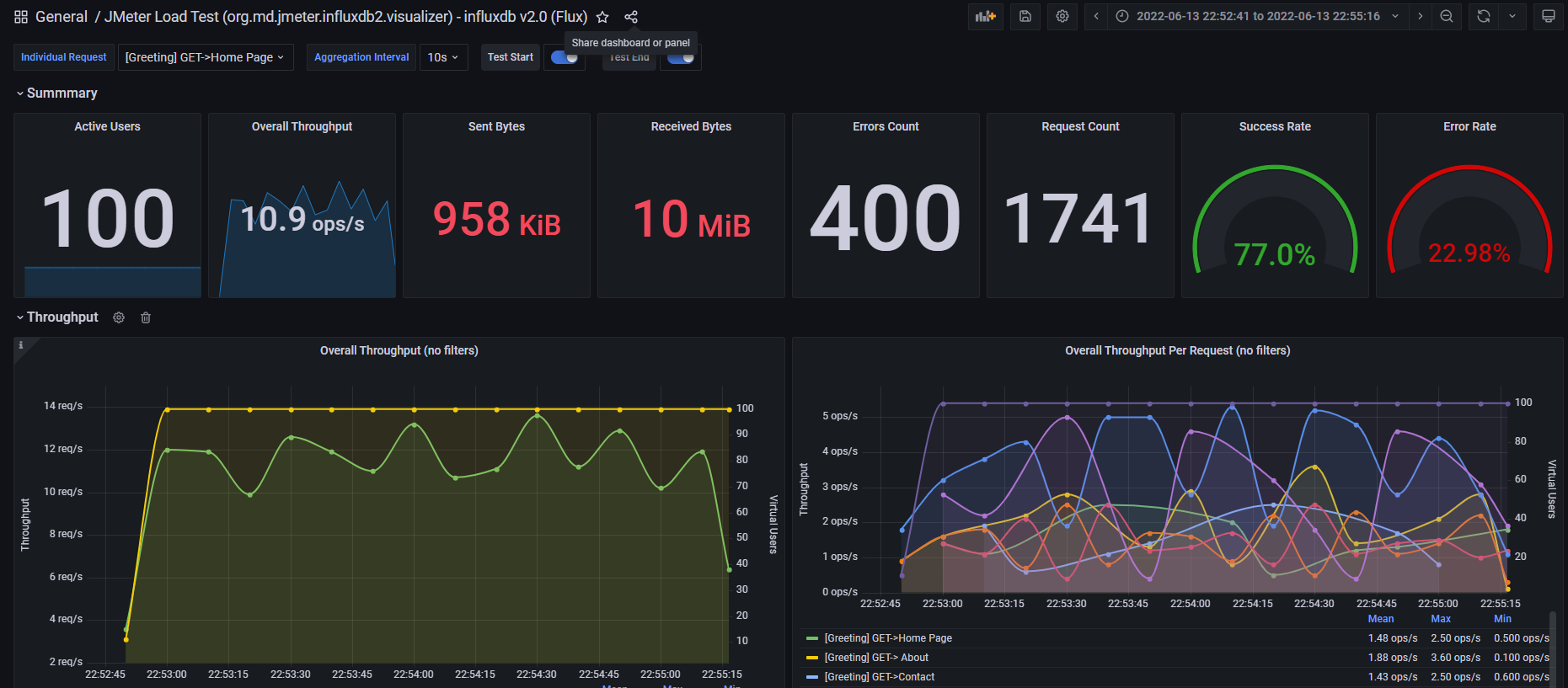Go to General folder breadcrumb
Viewport: 1568px width, 688px height.
pyautogui.click(x=62, y=17)
